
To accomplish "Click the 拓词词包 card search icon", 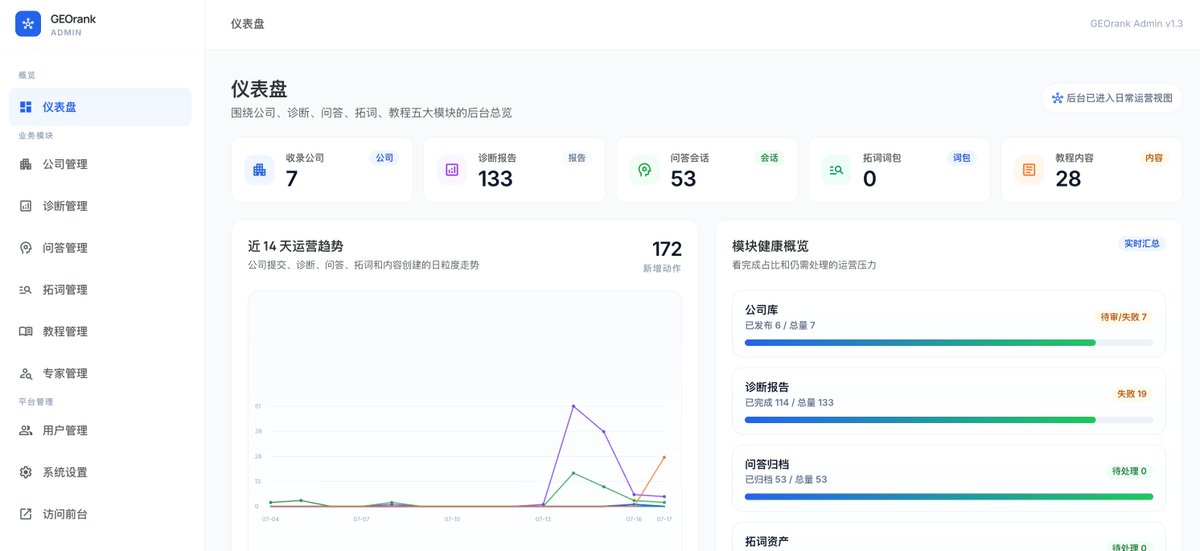I will coord(837,170).
